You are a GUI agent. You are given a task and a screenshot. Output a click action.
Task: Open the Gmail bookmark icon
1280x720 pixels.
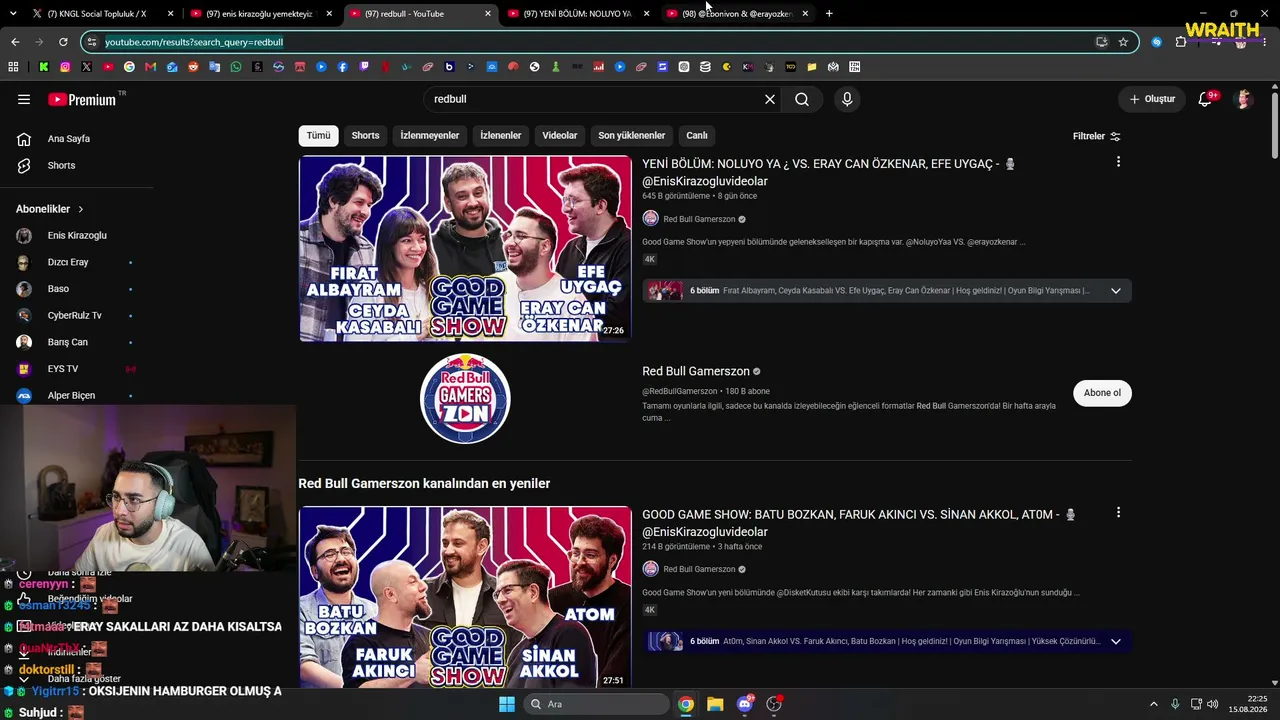(151, 67)
